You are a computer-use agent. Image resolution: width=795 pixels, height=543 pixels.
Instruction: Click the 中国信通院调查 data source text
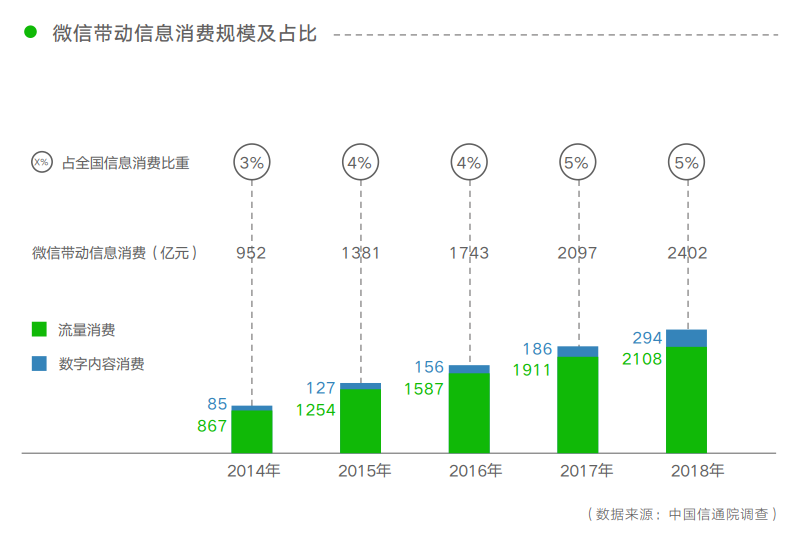(718, 514)
